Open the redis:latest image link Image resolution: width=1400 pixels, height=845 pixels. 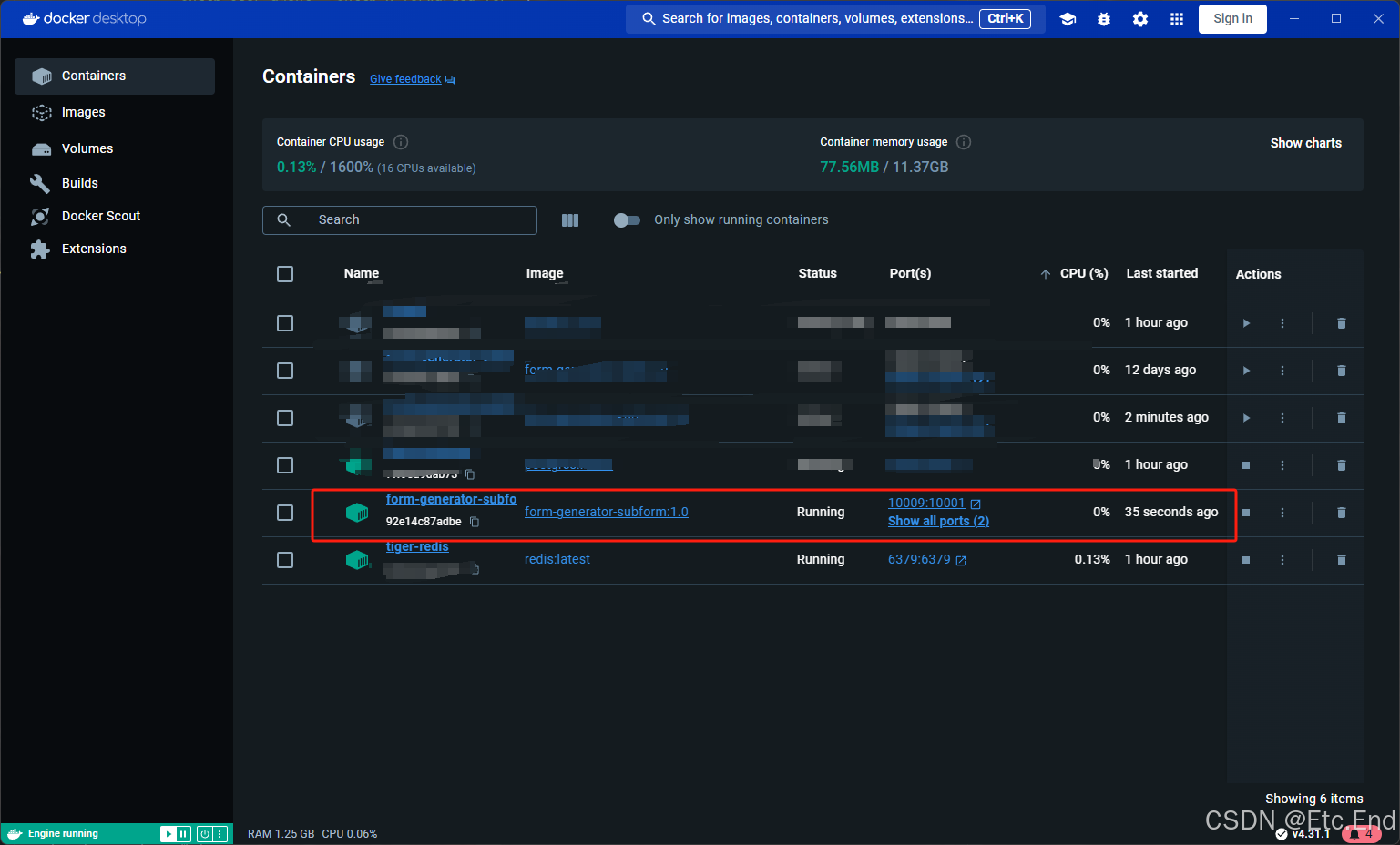pyautogui.click(x=557, y=559)
